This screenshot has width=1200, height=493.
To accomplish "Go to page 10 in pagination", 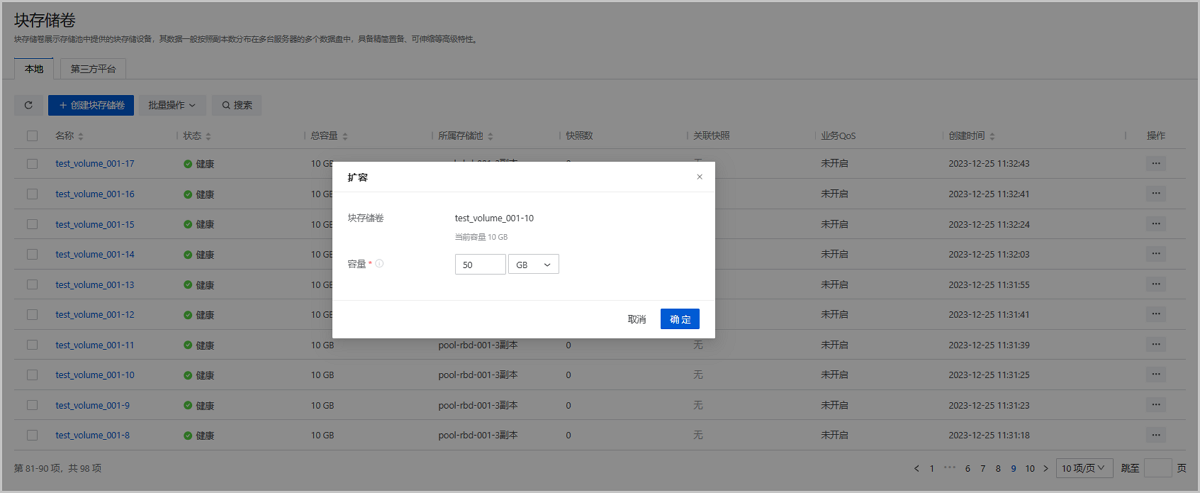I will (1030, 468).
